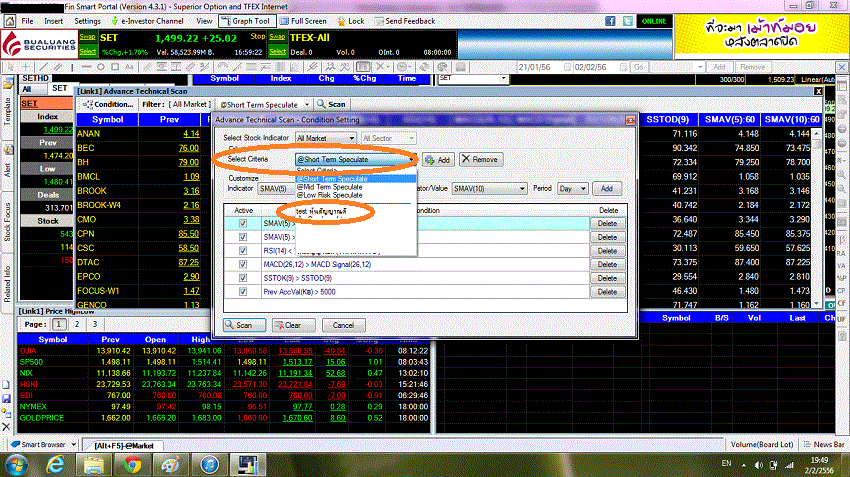Click Cancel in Condition Setting dialog
Image resolution: width=850 pixels, height=477 pixels.
(x=343, y=325)
